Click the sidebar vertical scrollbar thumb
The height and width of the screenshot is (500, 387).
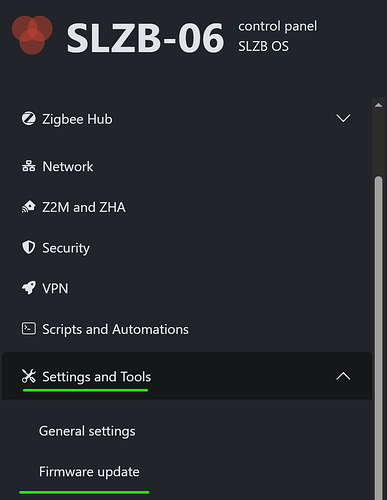(x=378, y=337)
